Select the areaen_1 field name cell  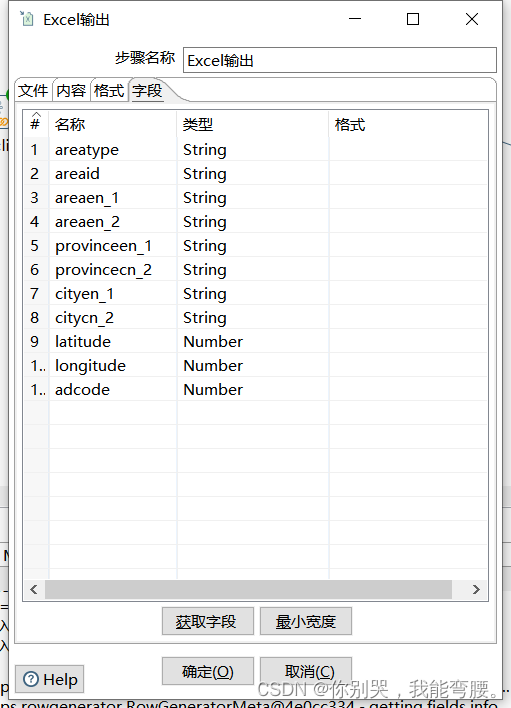pos(113,197)
